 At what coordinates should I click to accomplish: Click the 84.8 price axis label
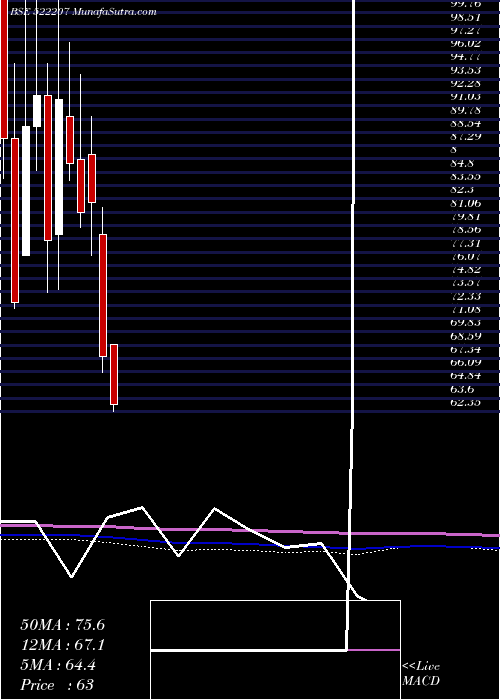pos(462,163)
